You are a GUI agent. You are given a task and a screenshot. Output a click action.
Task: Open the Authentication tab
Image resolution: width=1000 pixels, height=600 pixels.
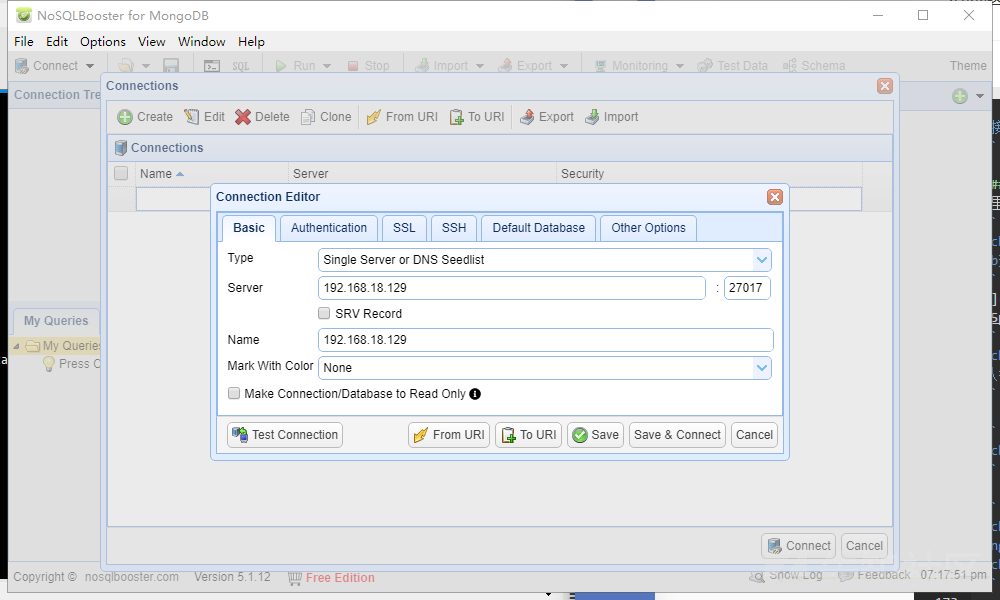point(329,228)
